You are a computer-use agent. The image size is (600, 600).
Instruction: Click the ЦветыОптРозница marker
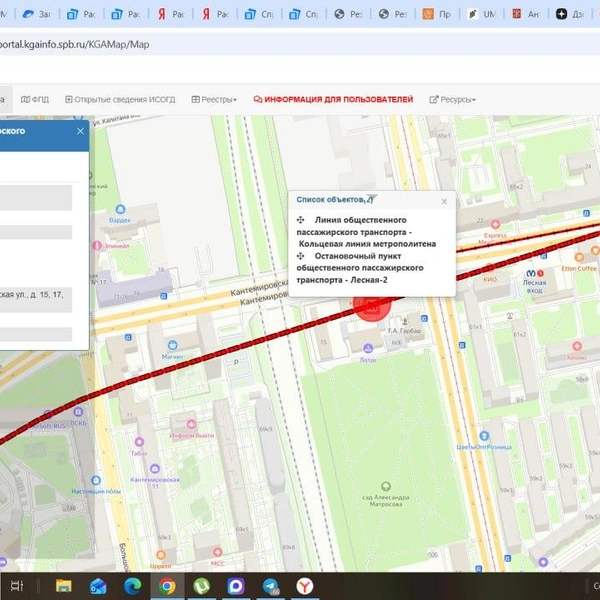pyautogui.click(x=484, y=435)
